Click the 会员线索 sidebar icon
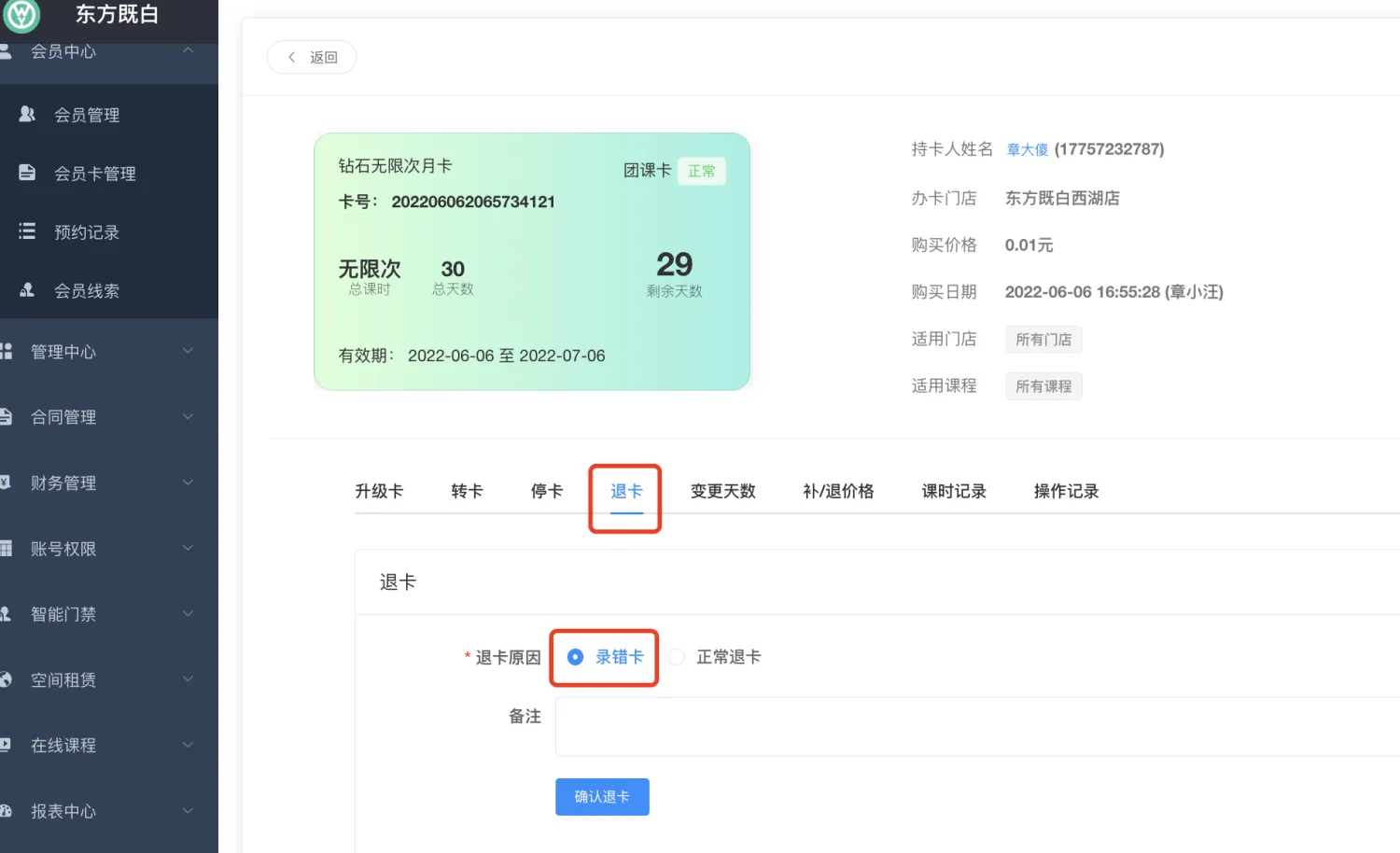The image size is (1400, 853). 27,290
